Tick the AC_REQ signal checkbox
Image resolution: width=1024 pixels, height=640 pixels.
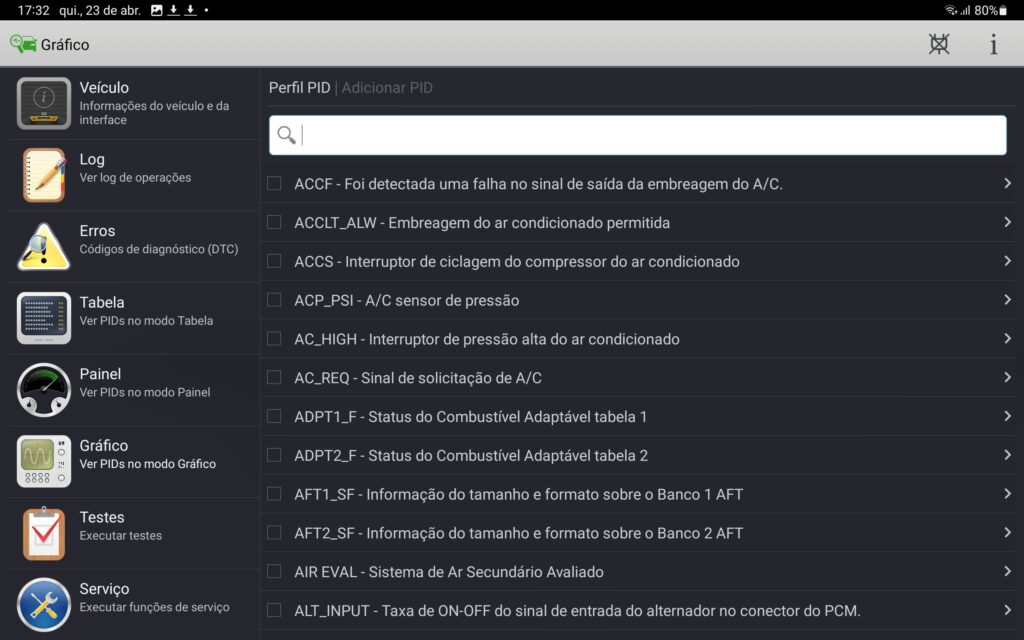[x=274, y=378]
